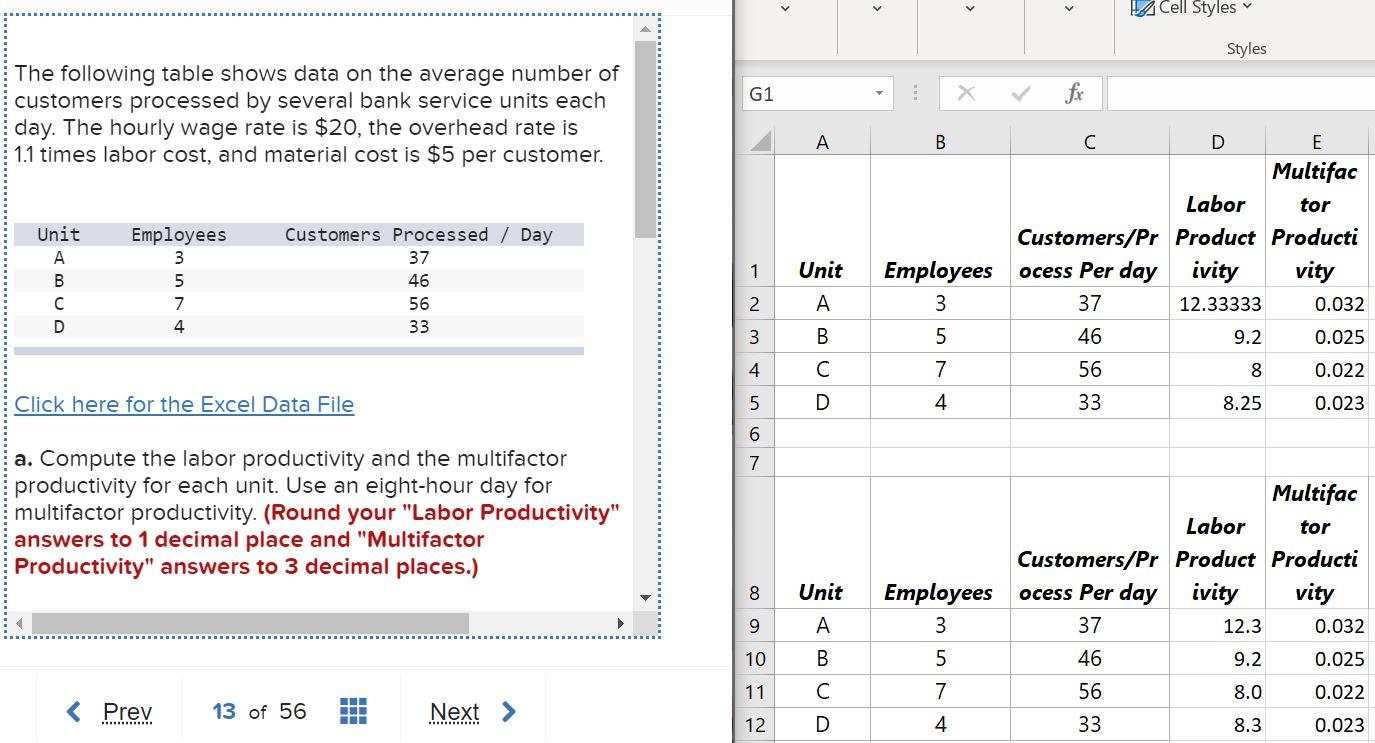Screen dimensions: 1375x743
Task: Click cell D9 with value 12.3
Action: click(1217, 626)
